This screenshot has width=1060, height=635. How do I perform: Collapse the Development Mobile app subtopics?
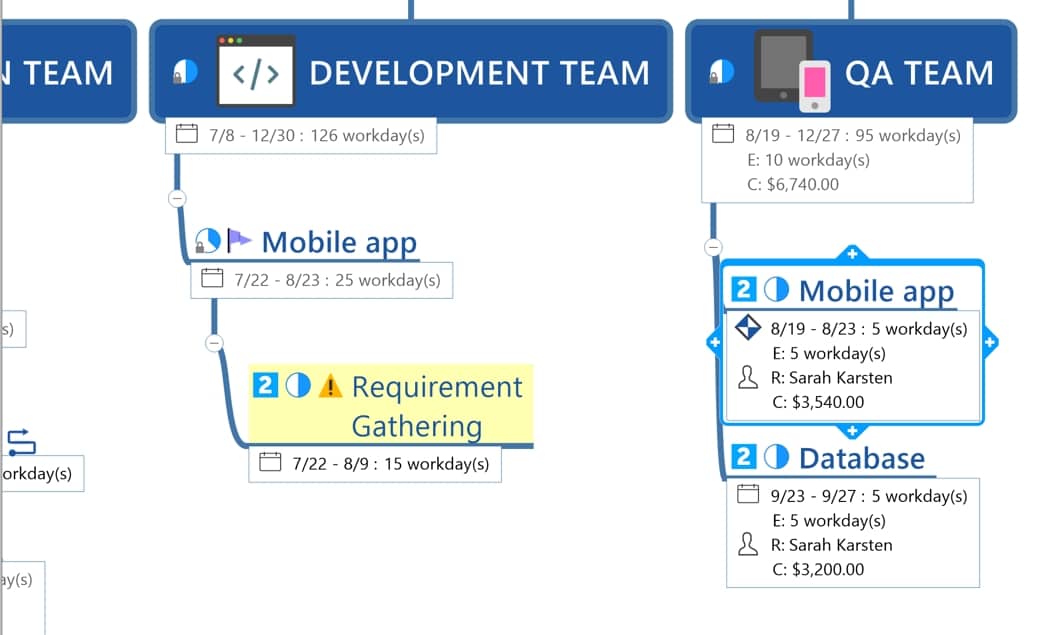pyautogui.click(x=213, y=343)
